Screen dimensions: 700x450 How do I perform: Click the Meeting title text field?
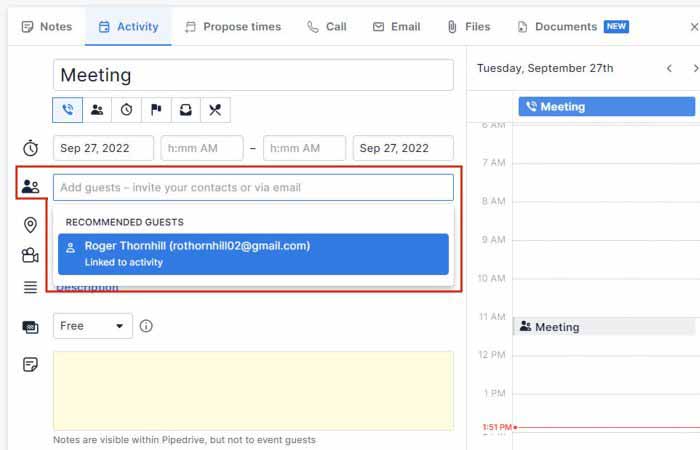(253, 75)
